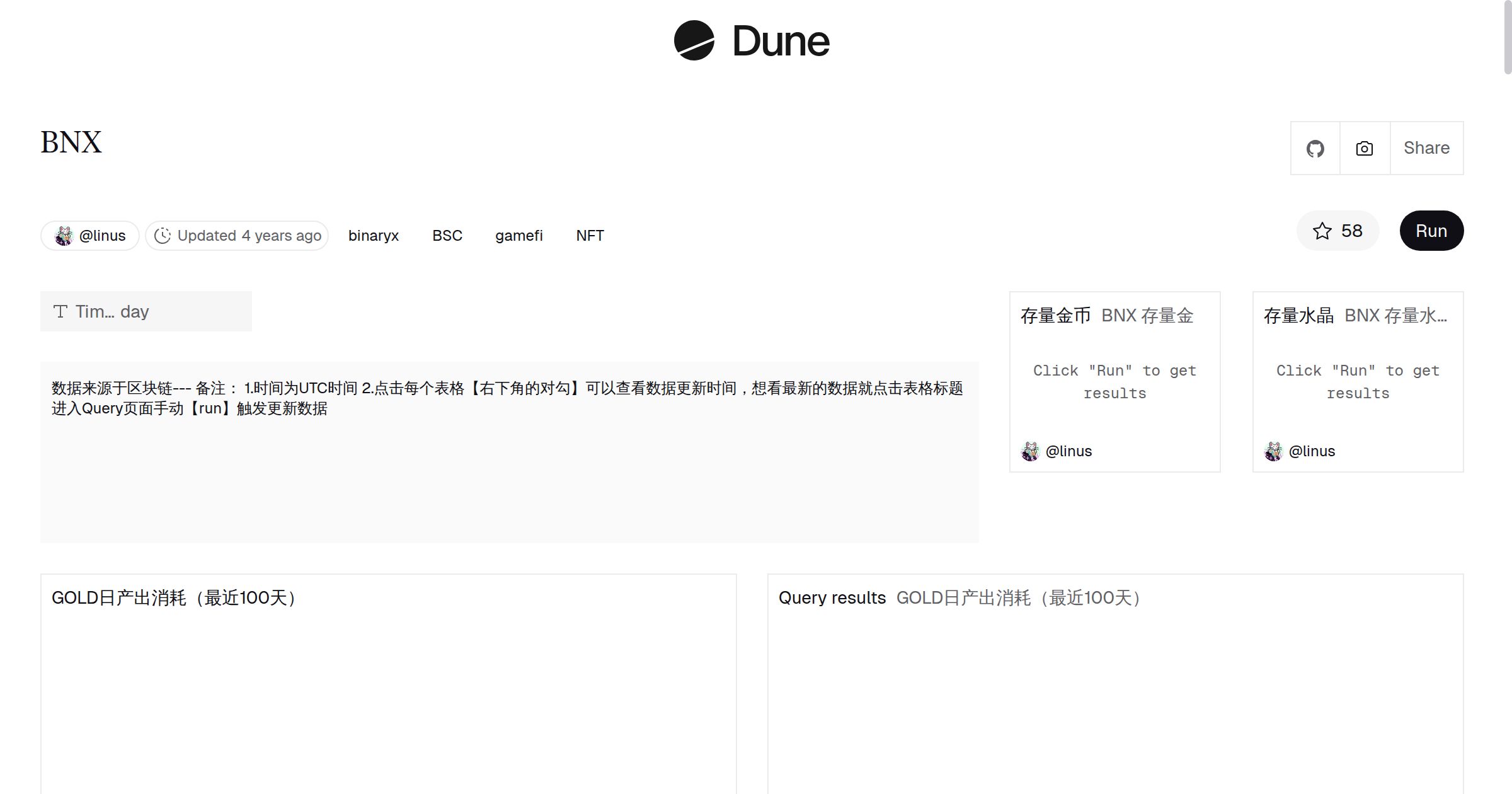The width and height of the screenshot is (1512, 794).
Task: Open the 存量金币 query title
Action: (x=1055, y=316)
